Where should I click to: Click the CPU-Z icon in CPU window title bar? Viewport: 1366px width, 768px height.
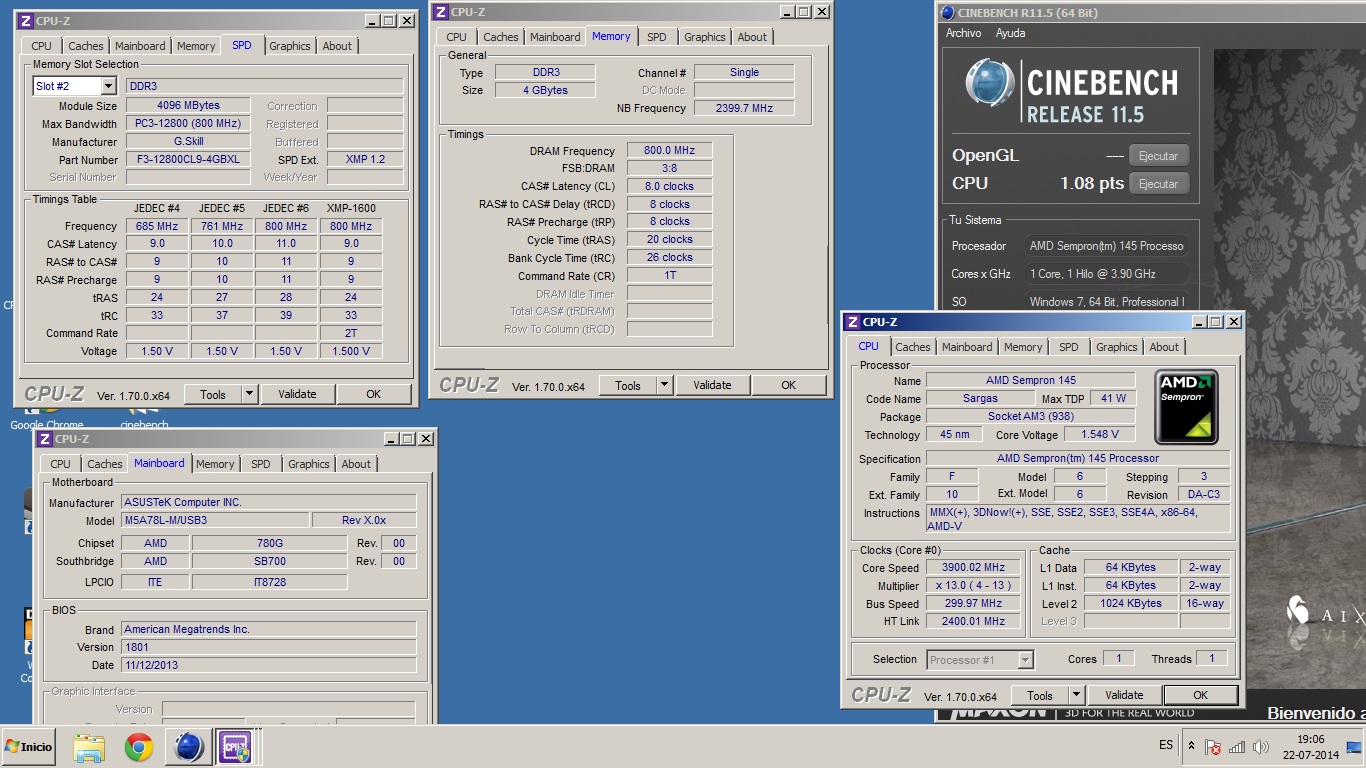point(853,322)
